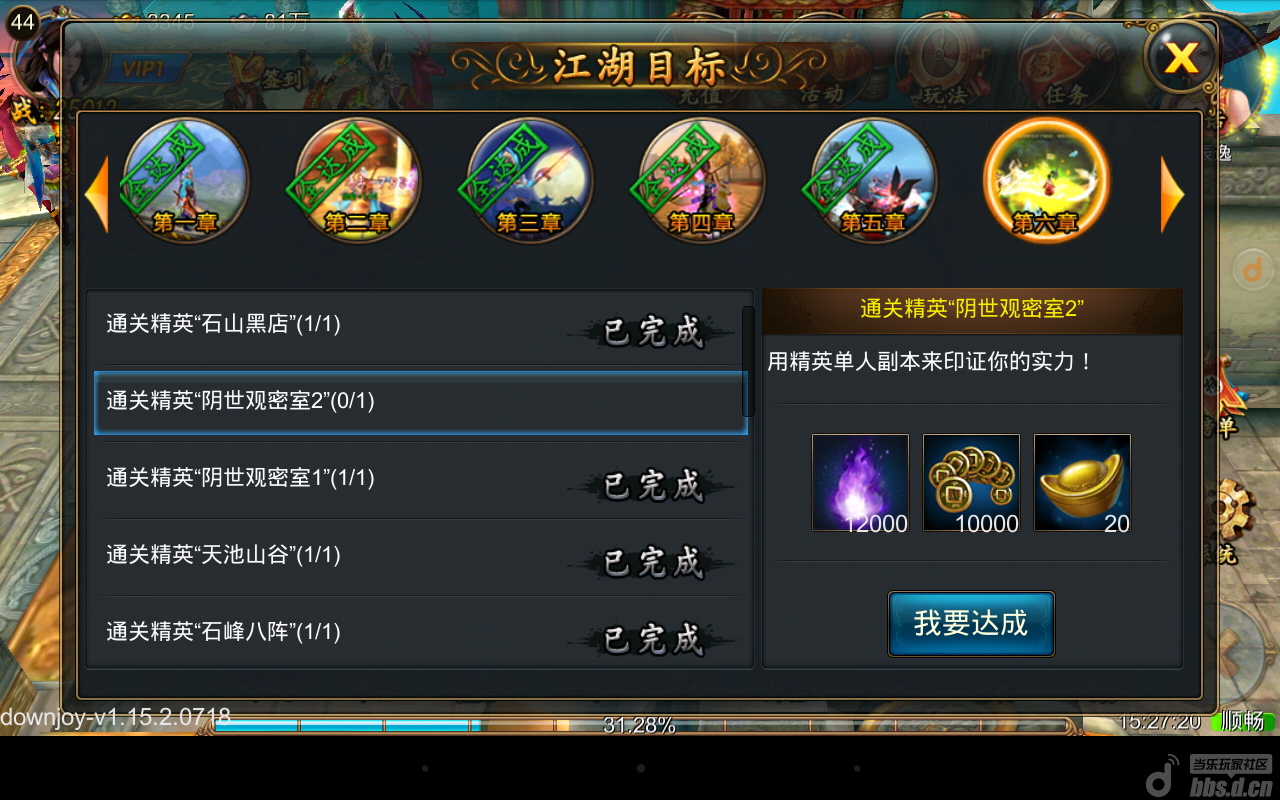The height and width of the screenshot is (800, 1280).
Task: Open the 第三章 chapter medallion
Action: coord(530,181)
